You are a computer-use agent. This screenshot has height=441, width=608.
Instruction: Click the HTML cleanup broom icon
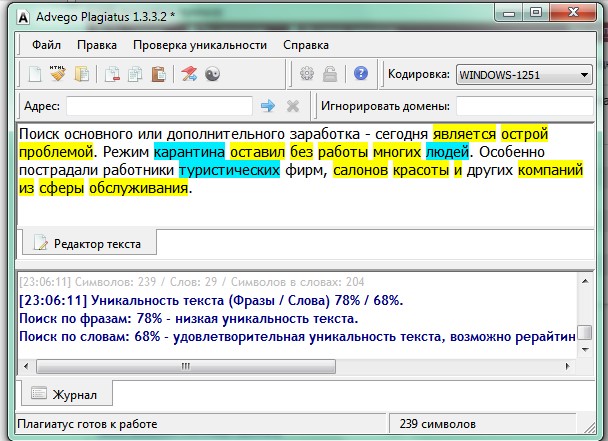point(58,73)
